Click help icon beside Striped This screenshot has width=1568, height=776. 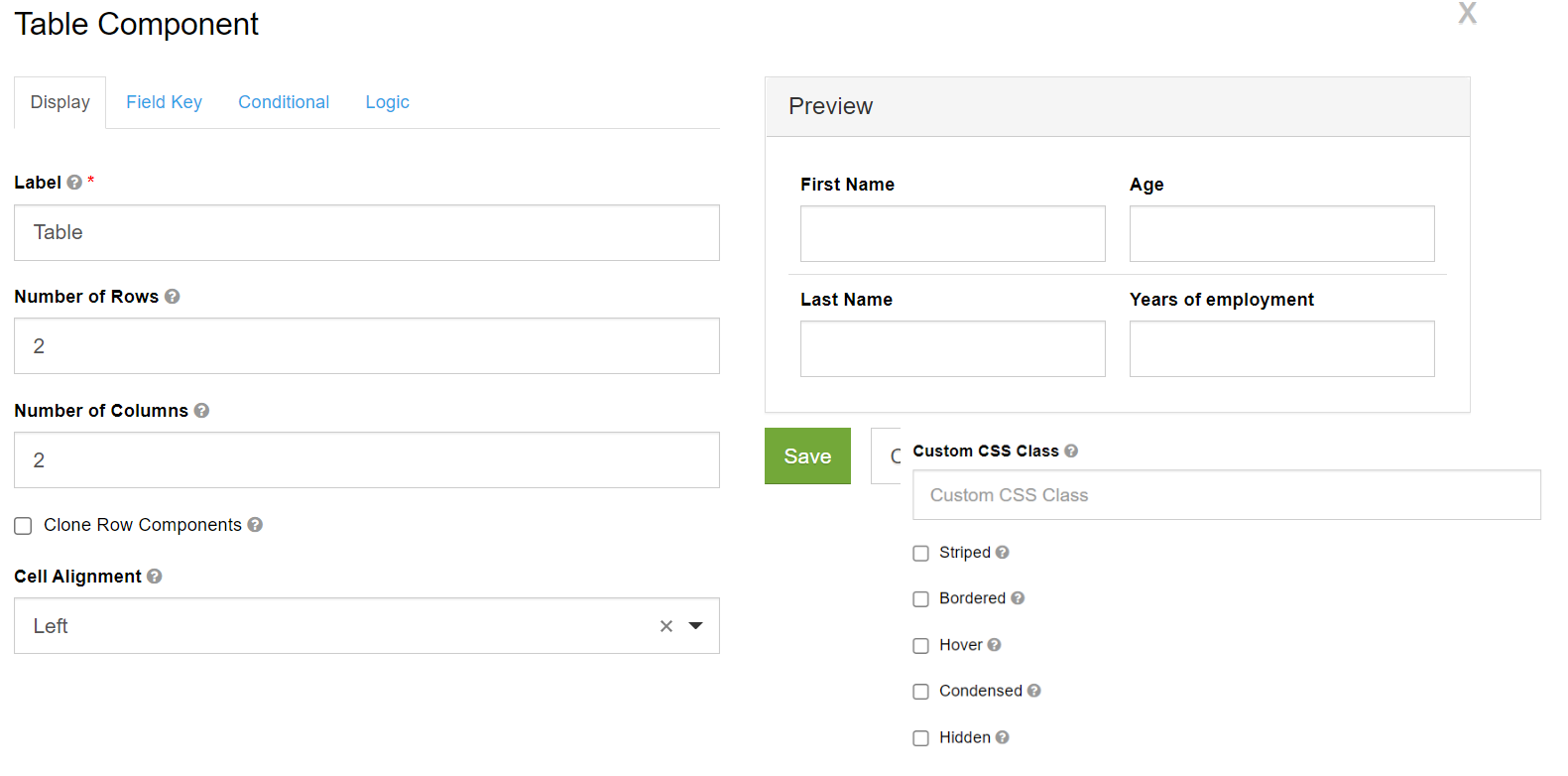pyautogui.click(x=1003, y=553)
